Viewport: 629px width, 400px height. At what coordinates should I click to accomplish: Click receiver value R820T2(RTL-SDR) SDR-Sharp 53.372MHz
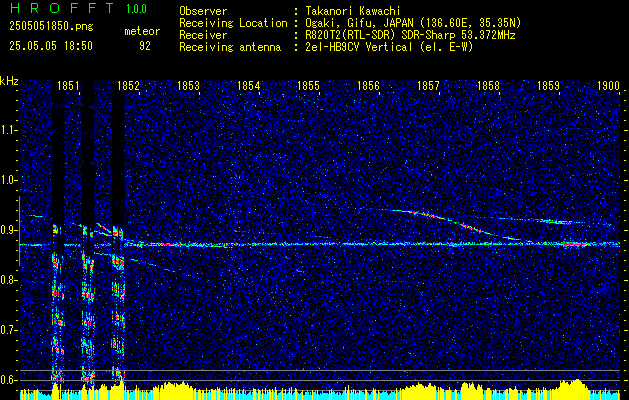410,35
